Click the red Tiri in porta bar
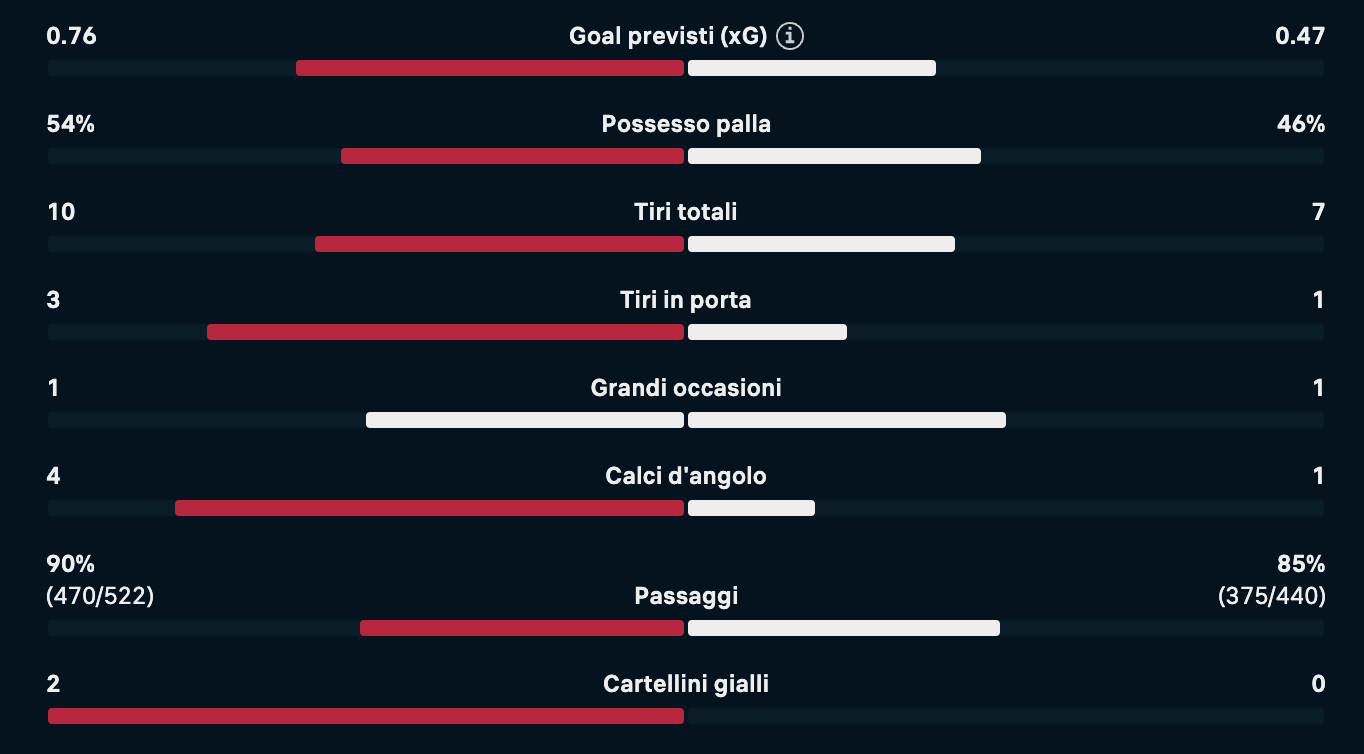 [x=445, y=332]
